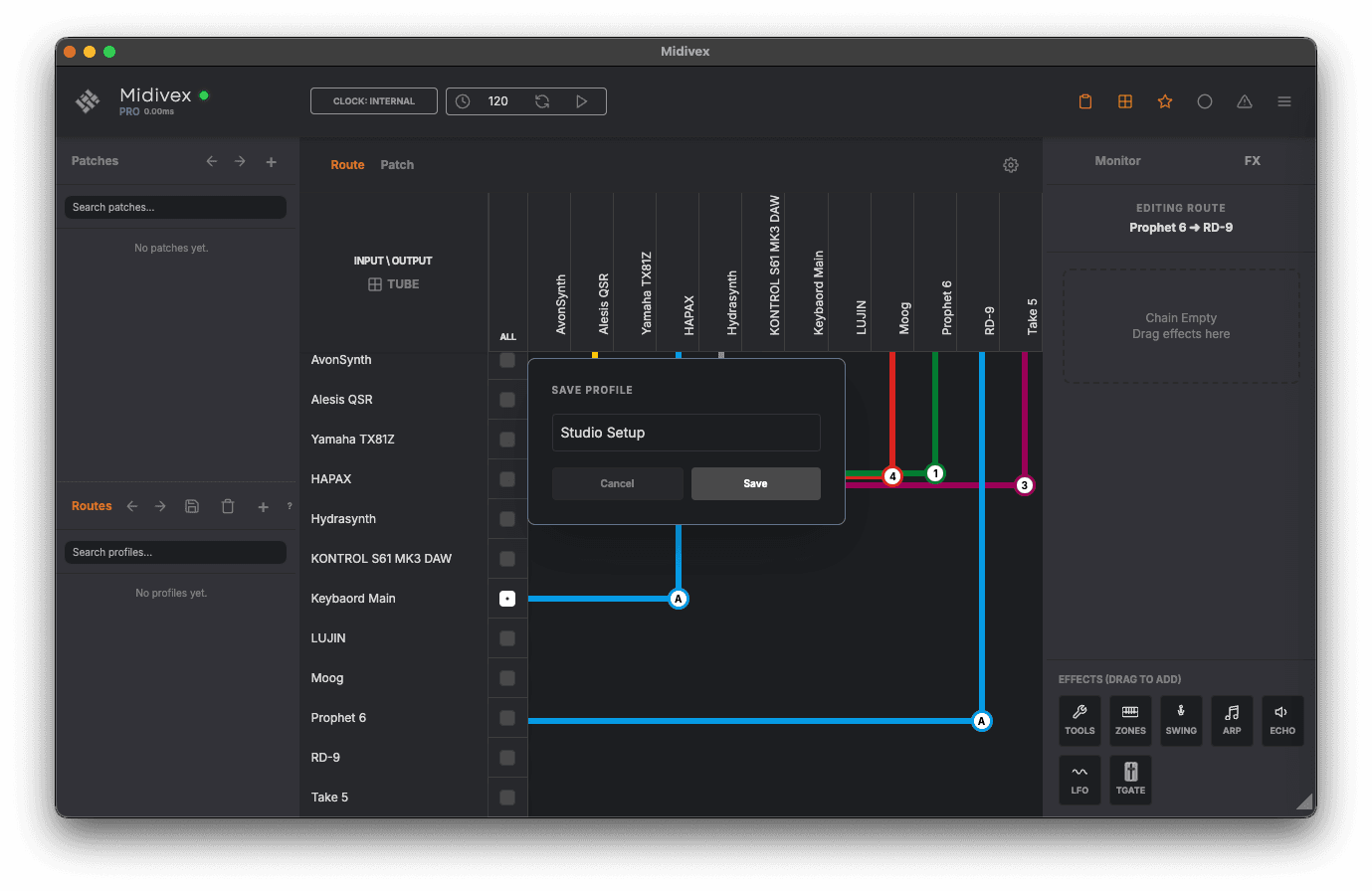Screen dimensions: 1372x891
Task: Click the TGATE effect icon
Action: pos(1130,780)
